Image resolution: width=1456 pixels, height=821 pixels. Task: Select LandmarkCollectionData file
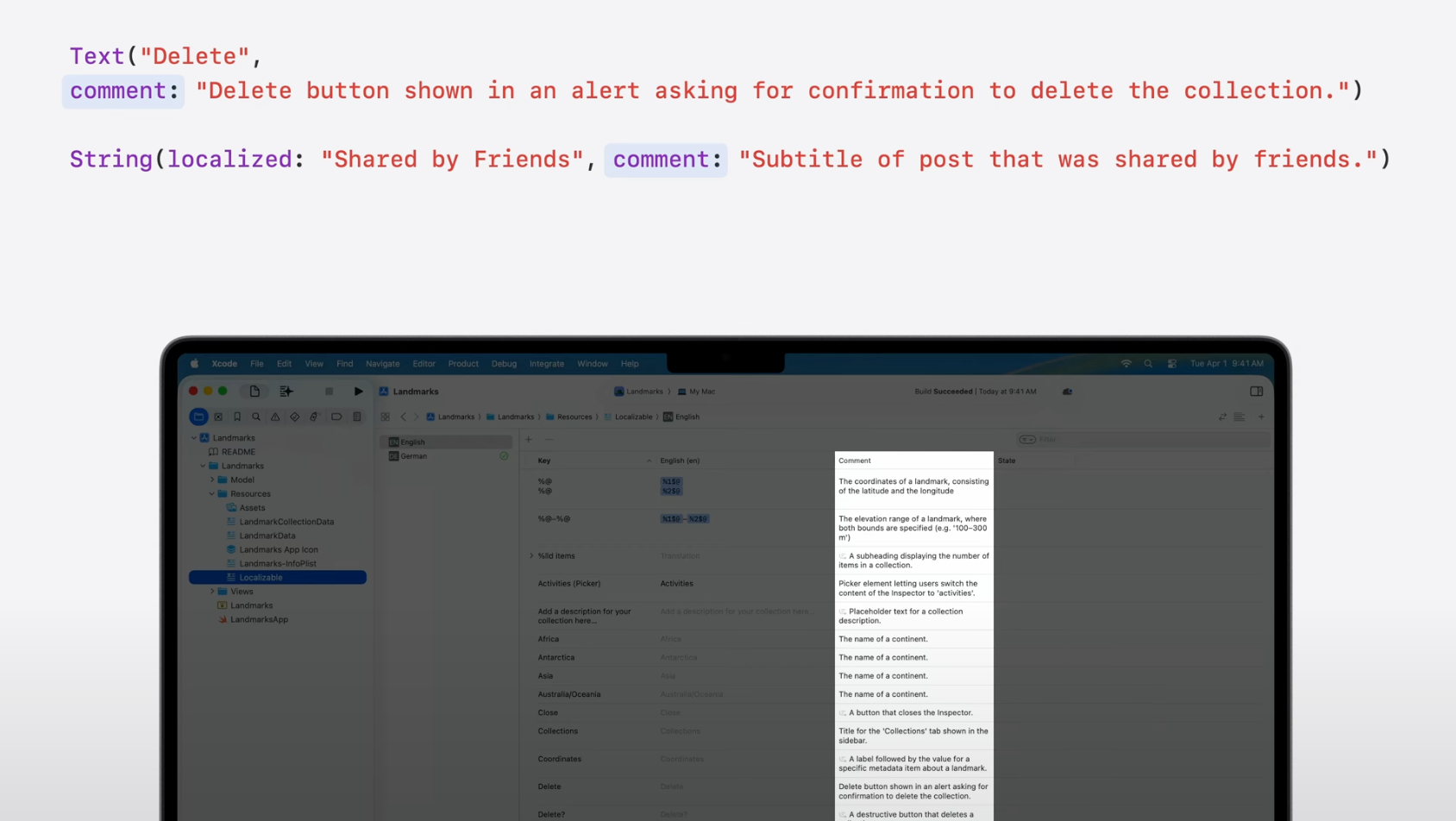(286, 522)
